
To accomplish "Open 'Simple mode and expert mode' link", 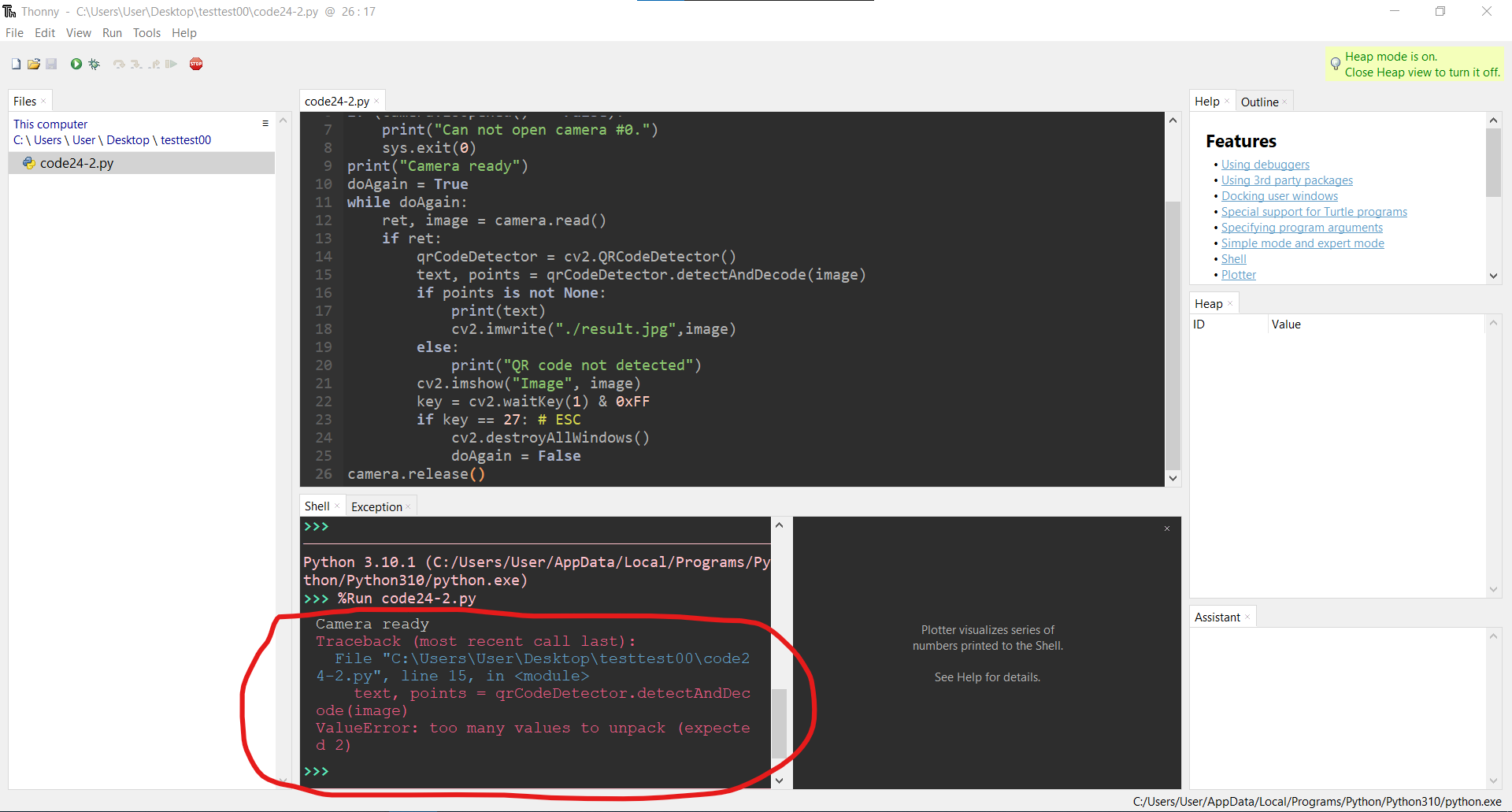I will coord(1303,243).
